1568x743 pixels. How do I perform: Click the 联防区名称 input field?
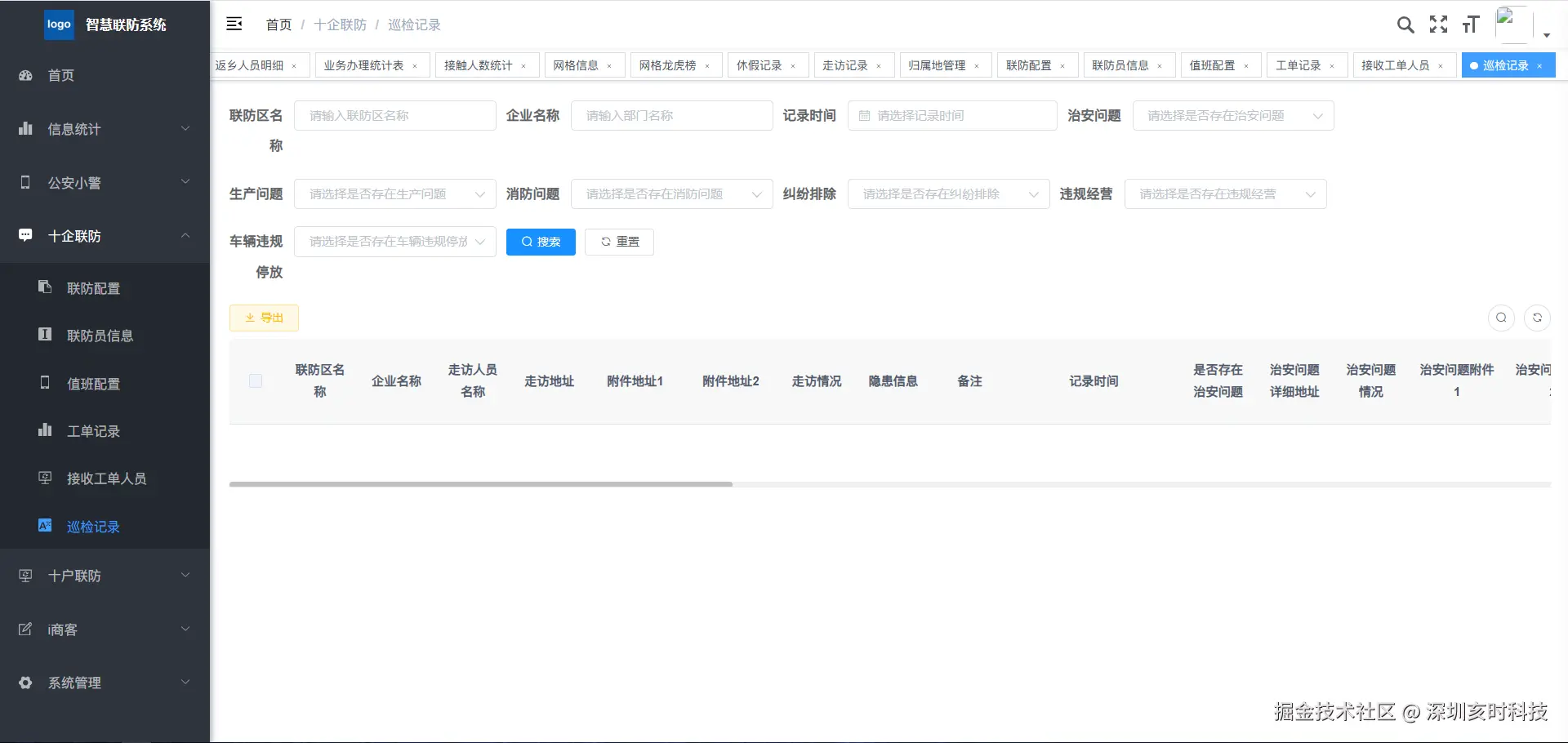click(x=395, y=116)
